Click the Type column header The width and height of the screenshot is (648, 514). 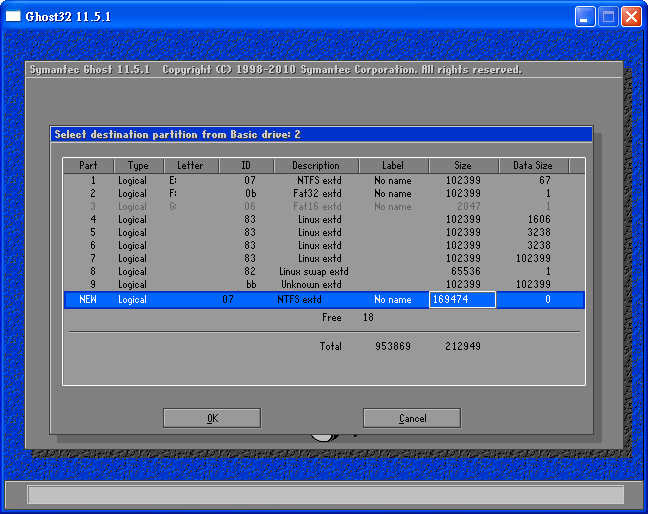(138, 166)
